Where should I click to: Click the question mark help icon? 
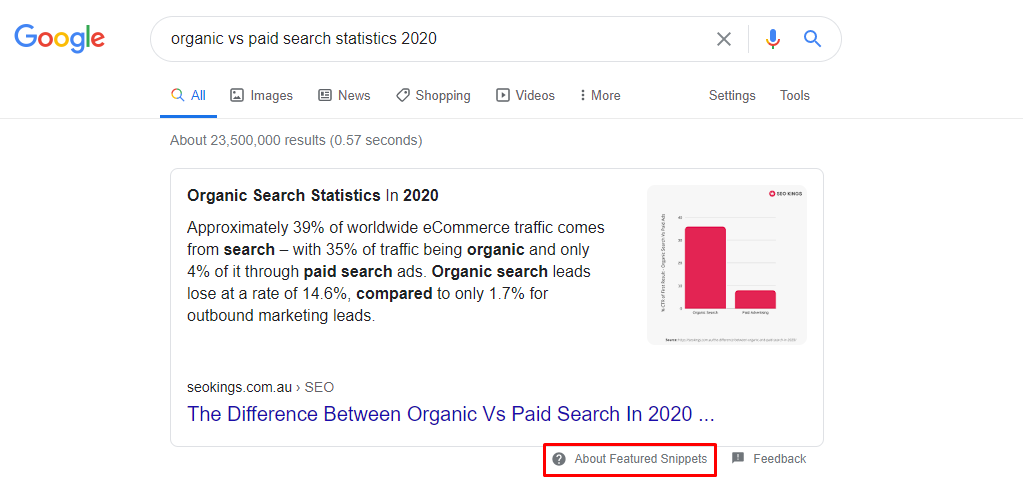point(558,459)
